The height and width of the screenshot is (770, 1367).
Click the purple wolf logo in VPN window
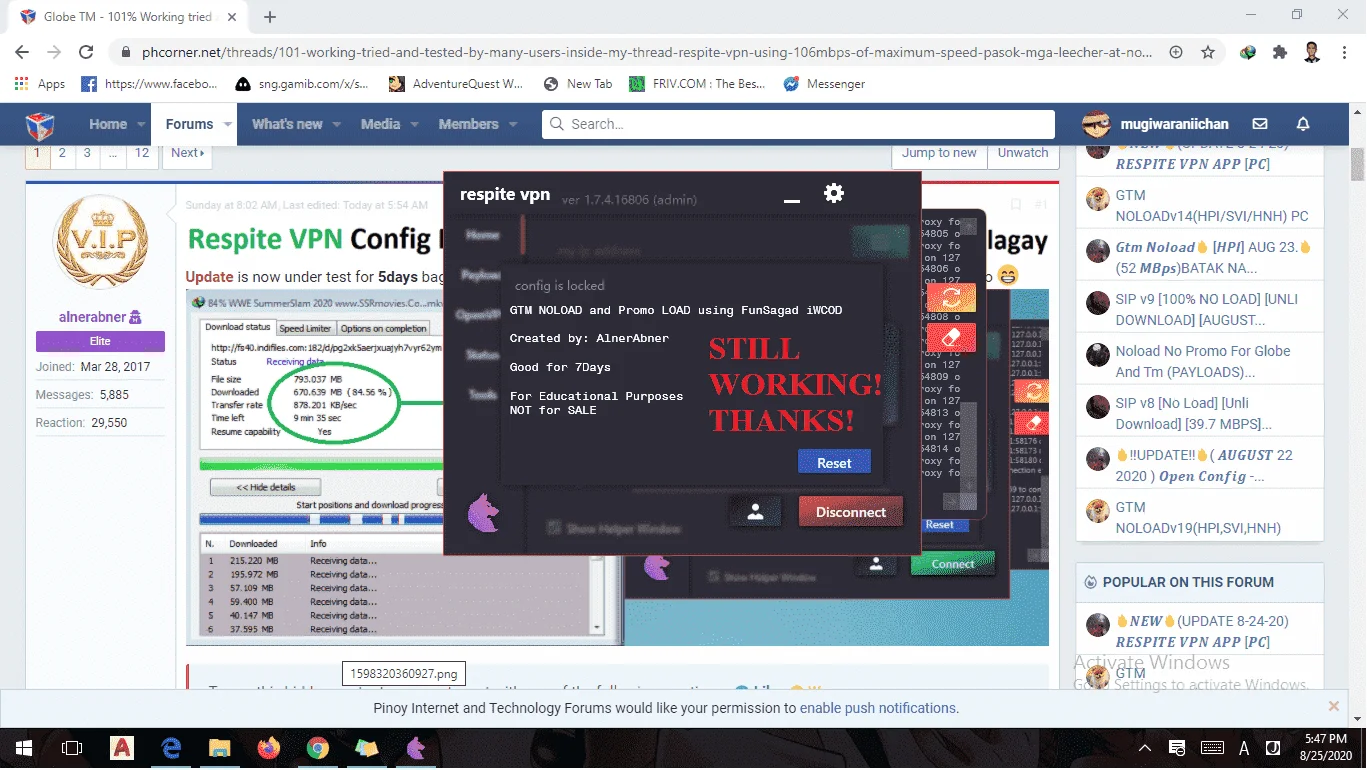pyautogui.click(x=484, y=514)
